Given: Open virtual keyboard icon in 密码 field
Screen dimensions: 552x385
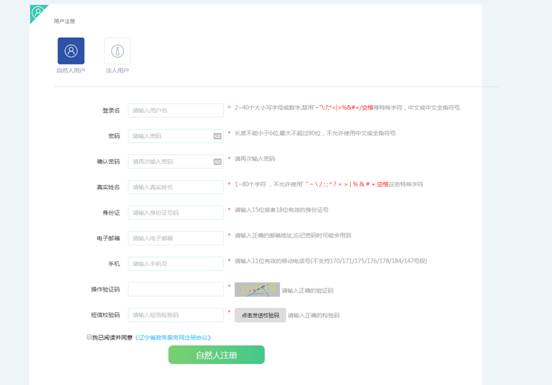Looking at the screenshot, I should (x=218, y=136).
